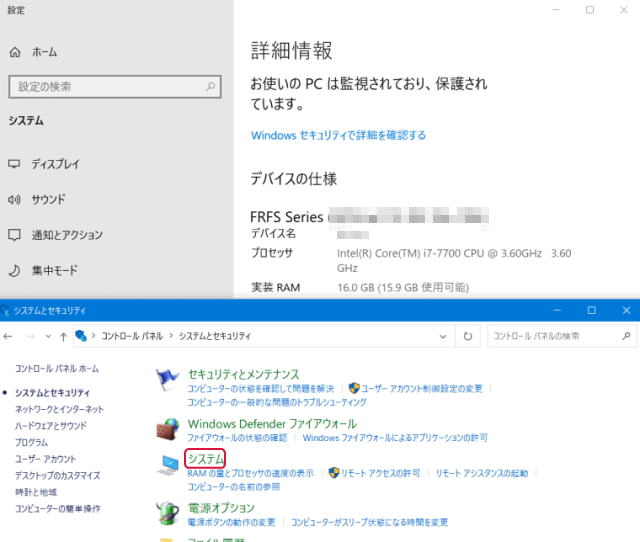Open デスクトップのカスタマイズ category

click(x=58, y=475)
